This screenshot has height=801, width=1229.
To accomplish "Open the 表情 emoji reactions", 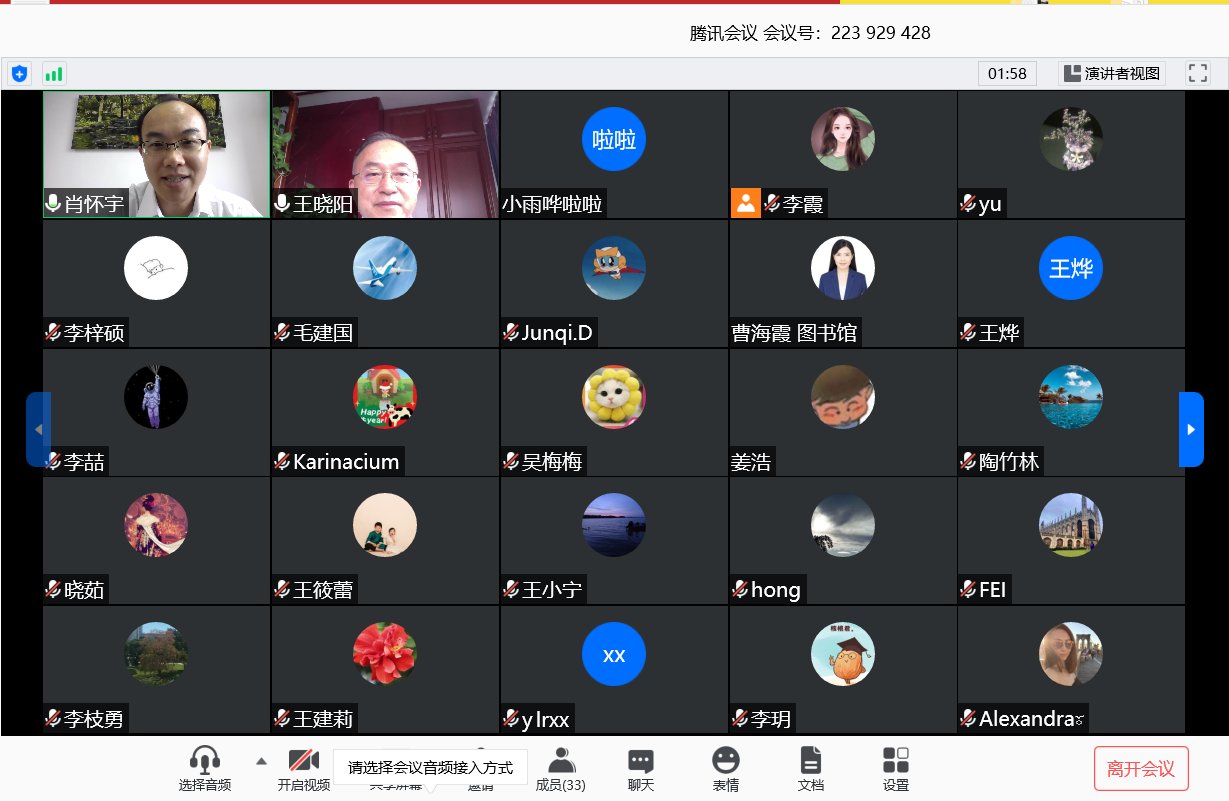I will (726, 769).
